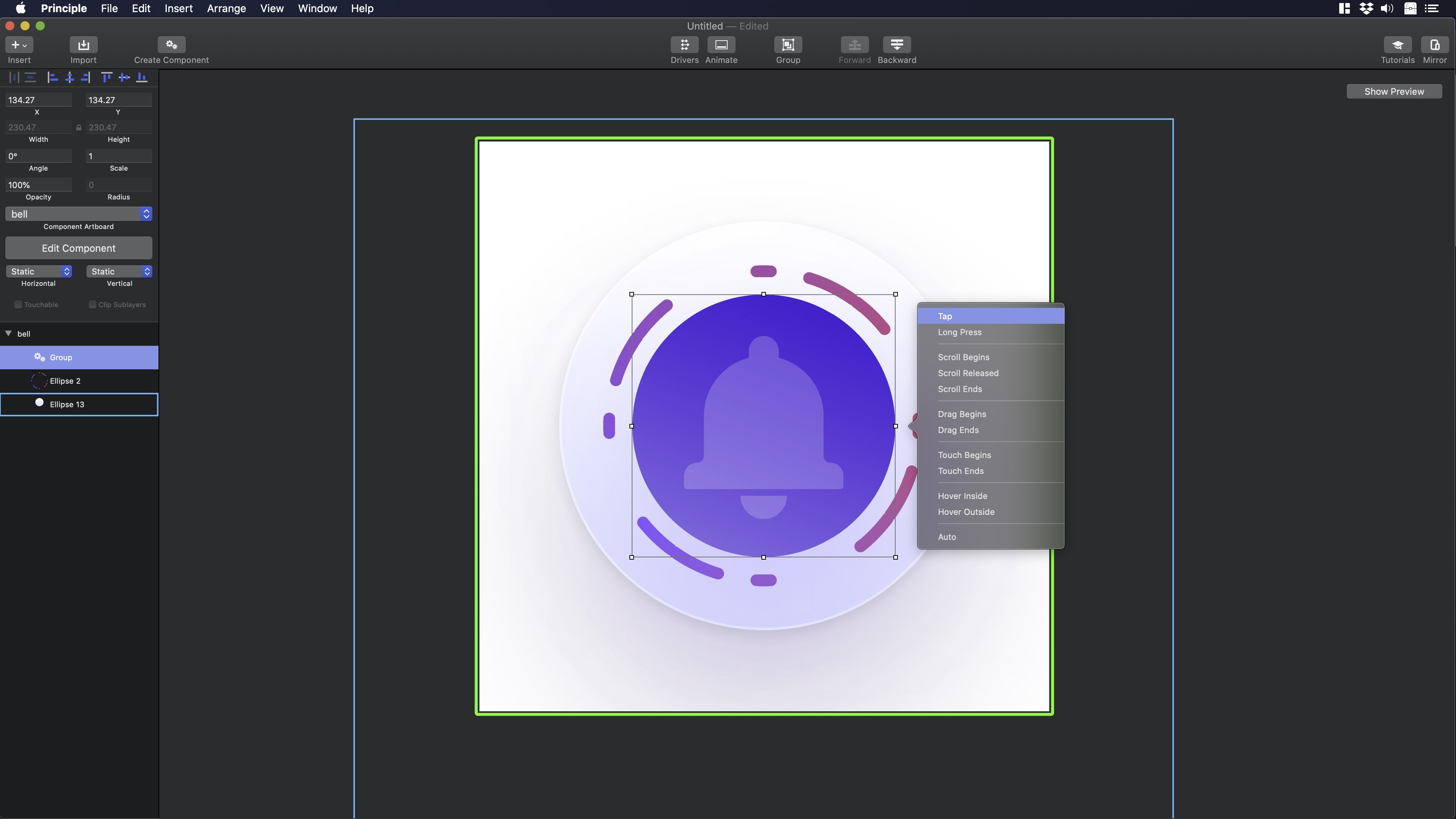Enable the Touchable checkbox

click(18, 304)
